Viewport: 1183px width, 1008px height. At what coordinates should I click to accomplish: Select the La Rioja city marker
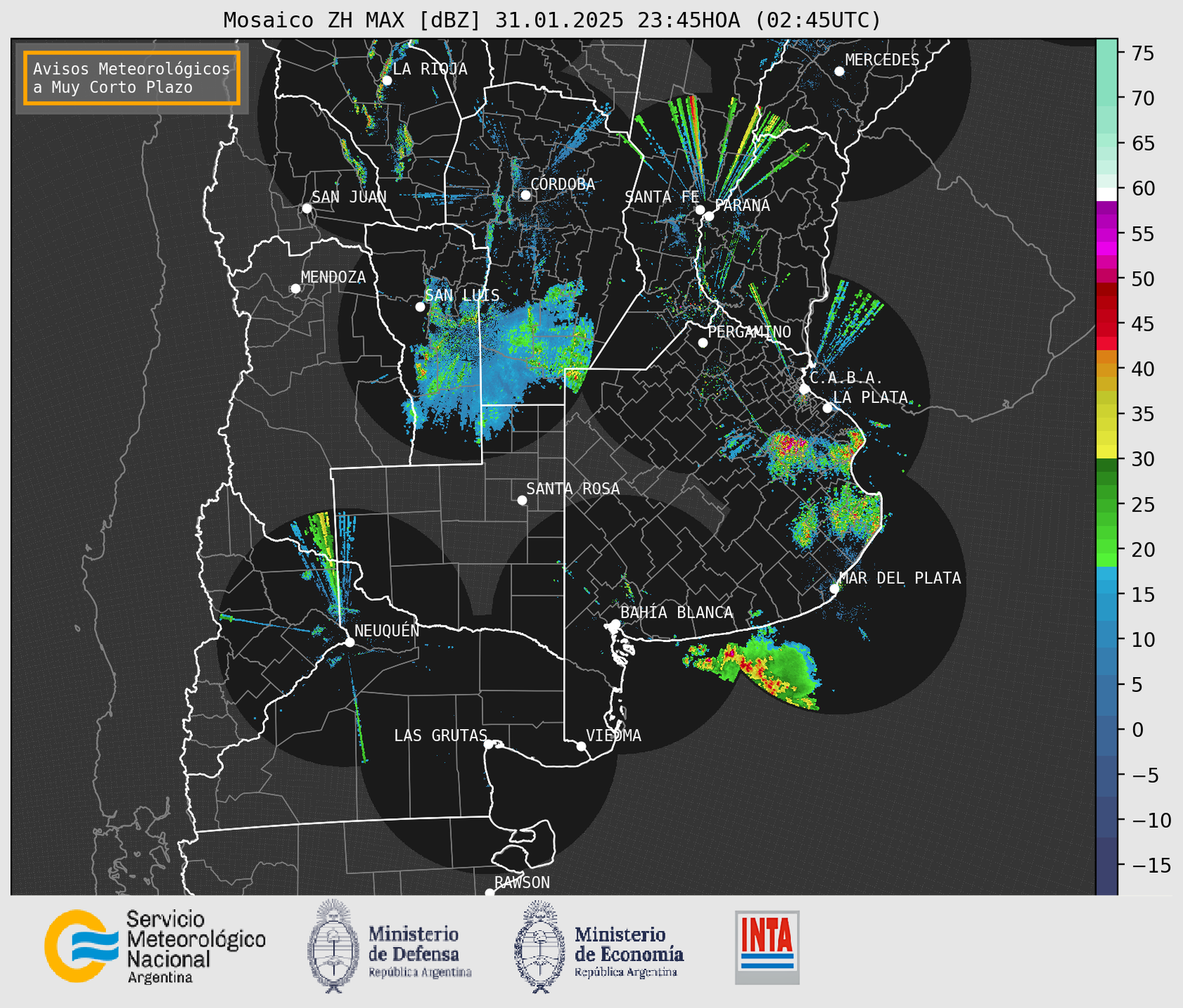[x=387, y=81]
